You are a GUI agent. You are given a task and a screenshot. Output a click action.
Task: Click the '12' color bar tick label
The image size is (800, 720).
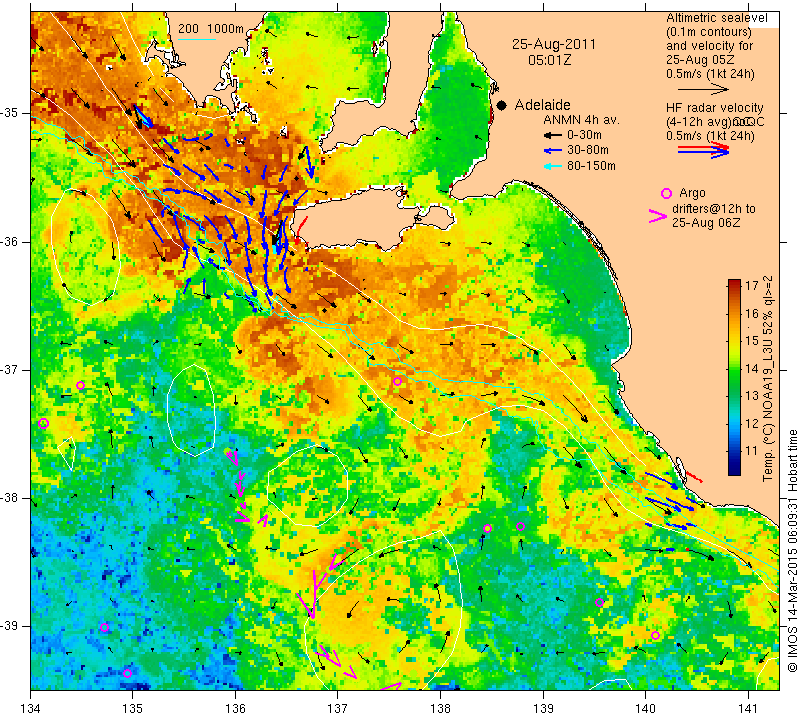(752, 424)
